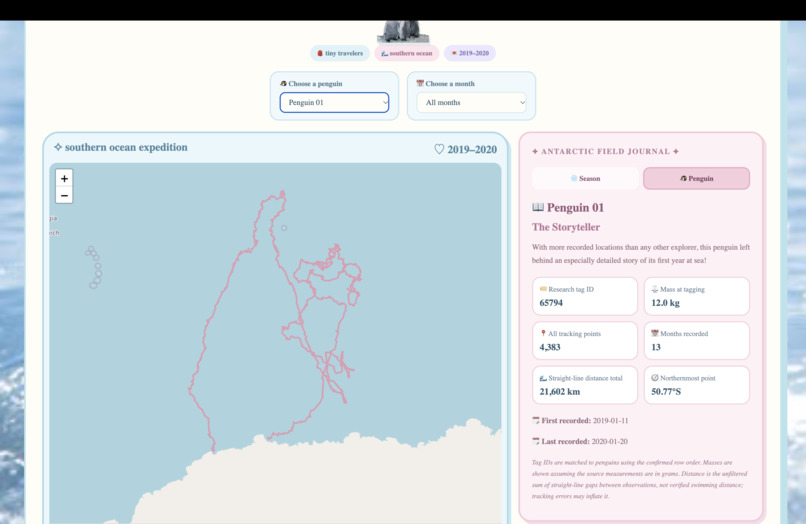
Task: Click the calendar icon in Choose a month
Action: (x=420, y=83)
